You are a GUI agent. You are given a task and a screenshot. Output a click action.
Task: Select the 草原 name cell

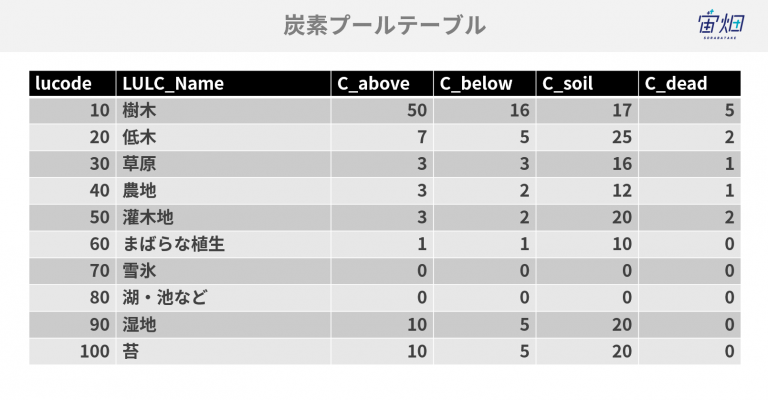223,164
